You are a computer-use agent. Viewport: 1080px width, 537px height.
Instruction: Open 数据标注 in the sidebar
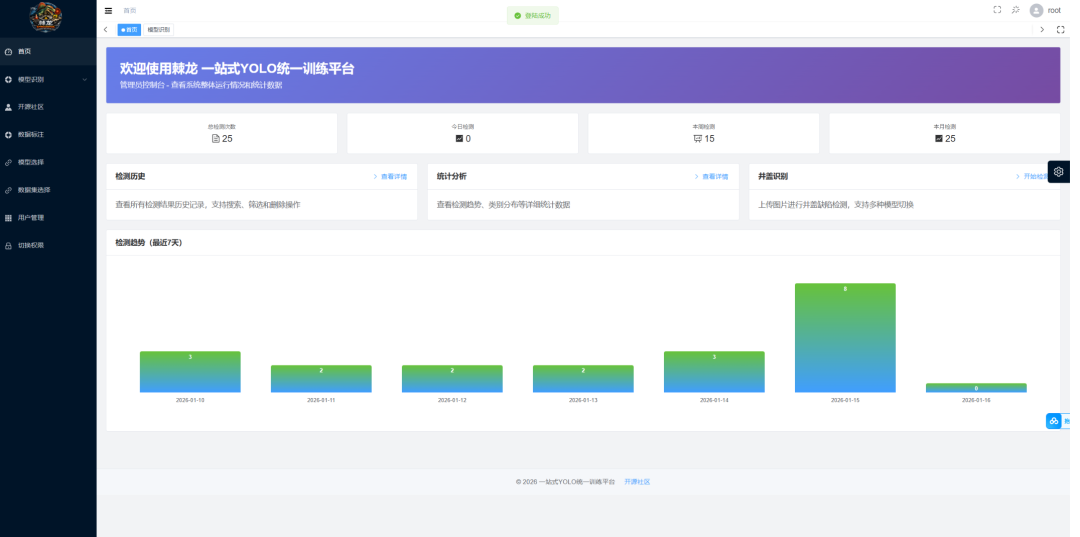(x=48, y=134)
